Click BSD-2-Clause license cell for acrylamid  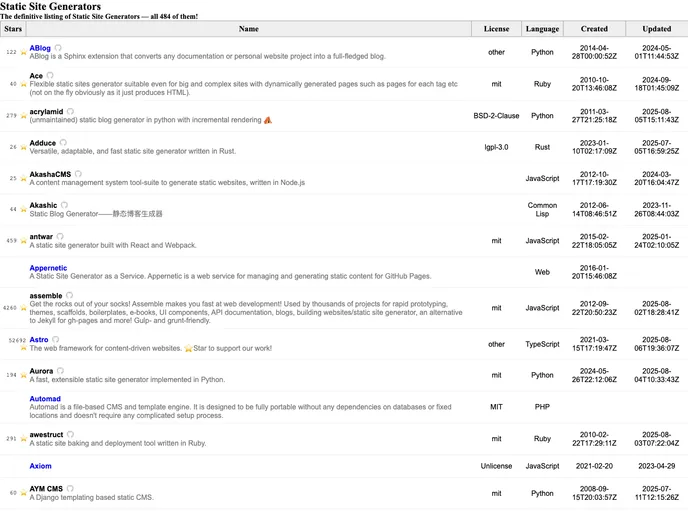[496, 116]
